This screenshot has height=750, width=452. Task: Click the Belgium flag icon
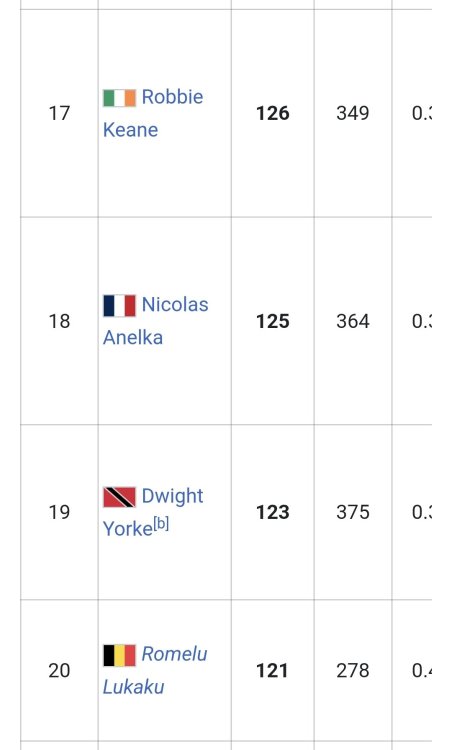pyautogui.click(x=120, y=655)
